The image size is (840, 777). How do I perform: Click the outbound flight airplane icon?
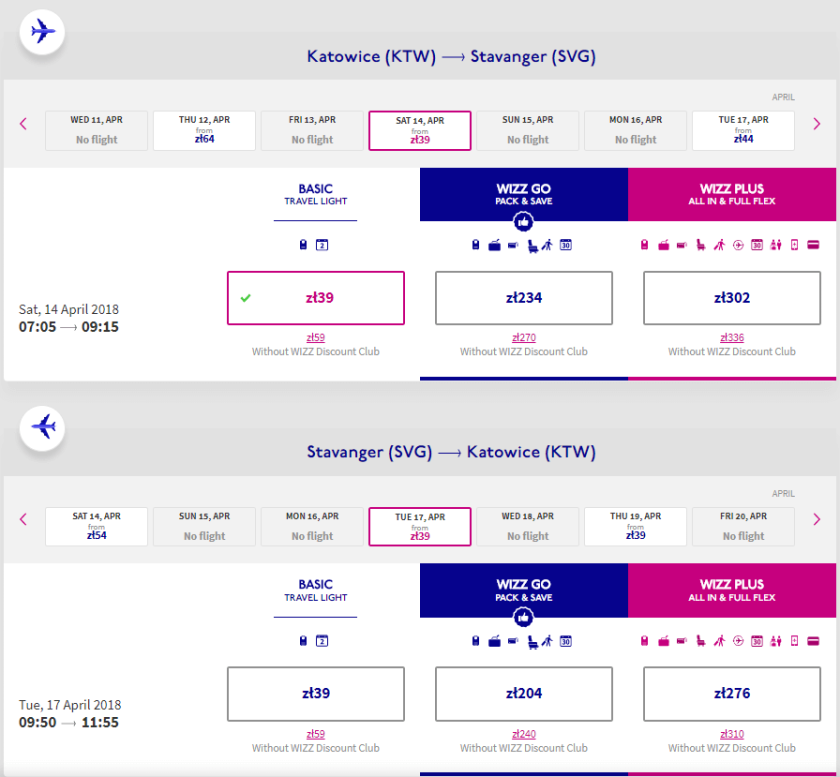coord(43,32)
